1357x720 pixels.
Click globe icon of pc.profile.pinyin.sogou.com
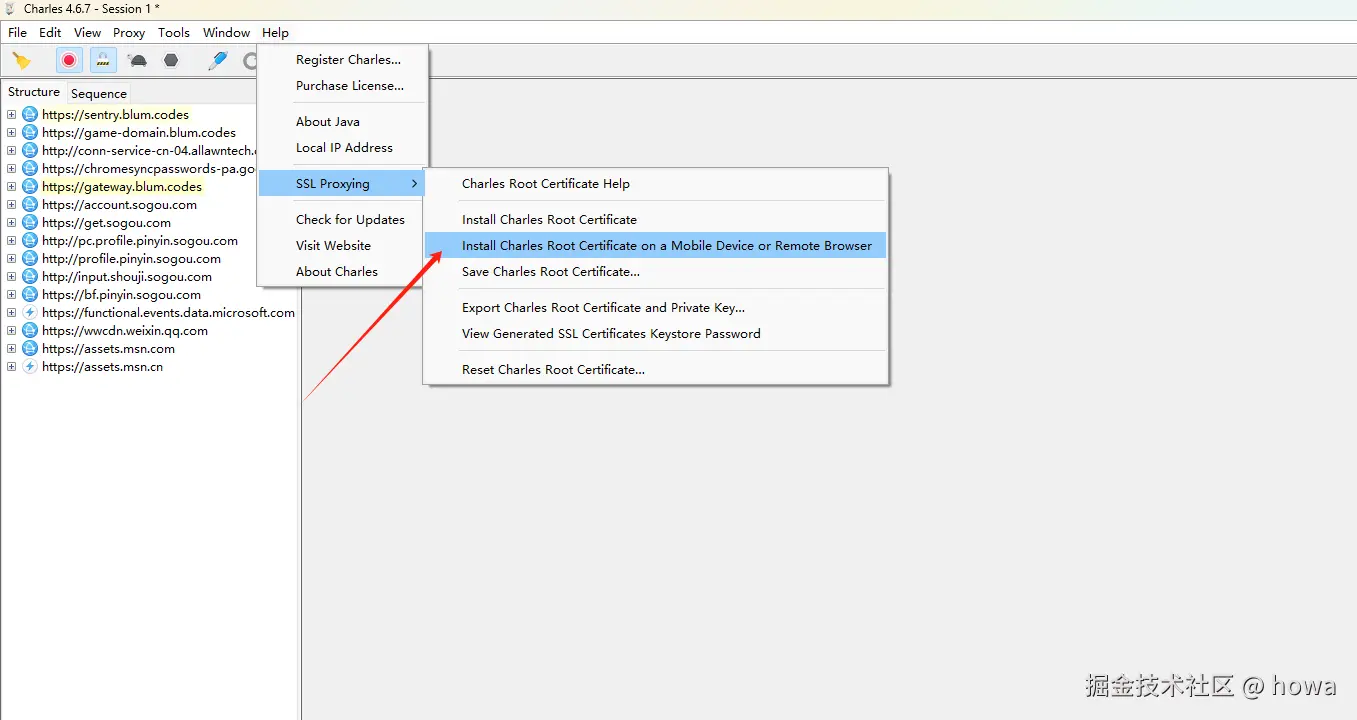30,241
